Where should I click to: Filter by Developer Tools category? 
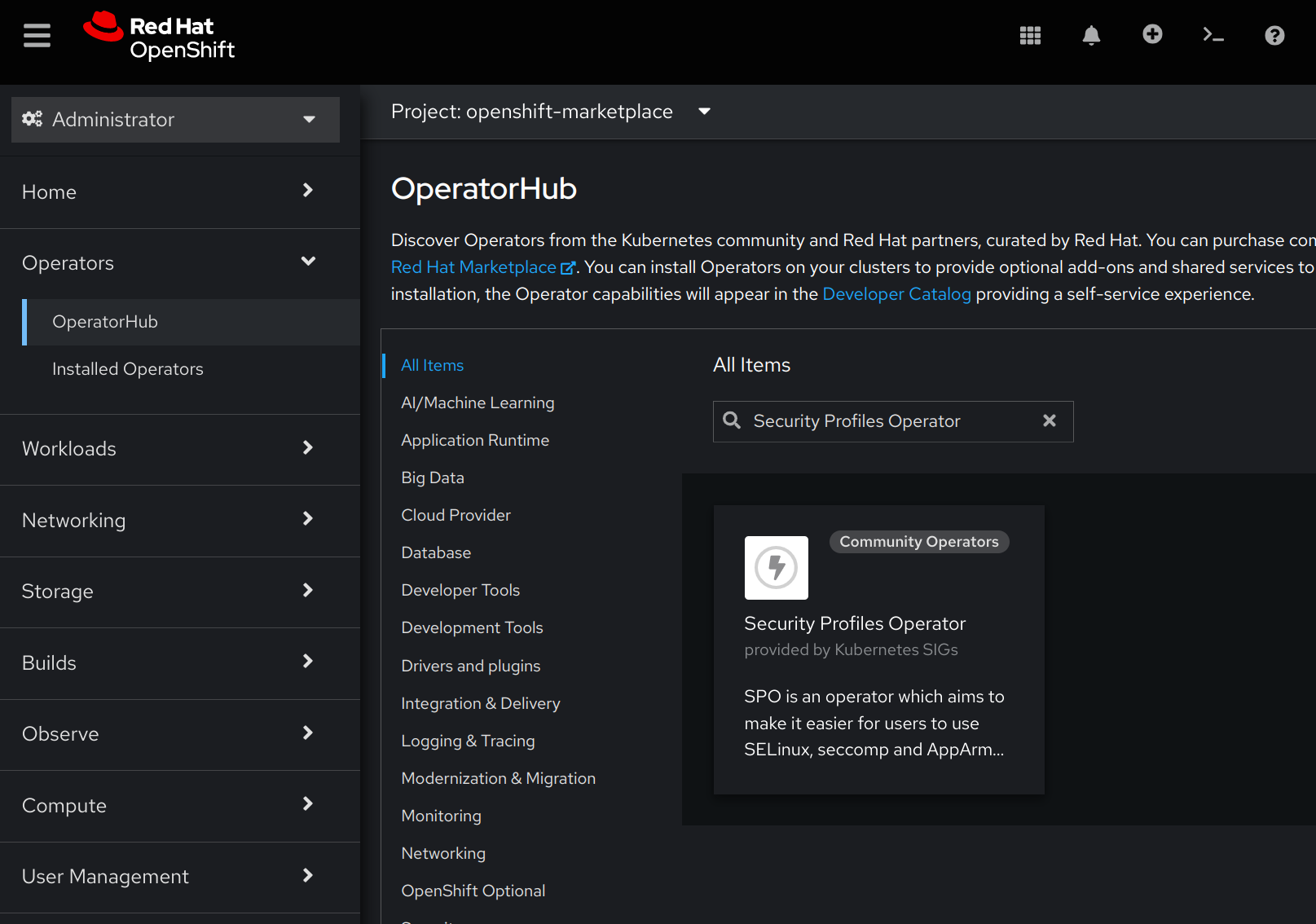click(460, 590)
